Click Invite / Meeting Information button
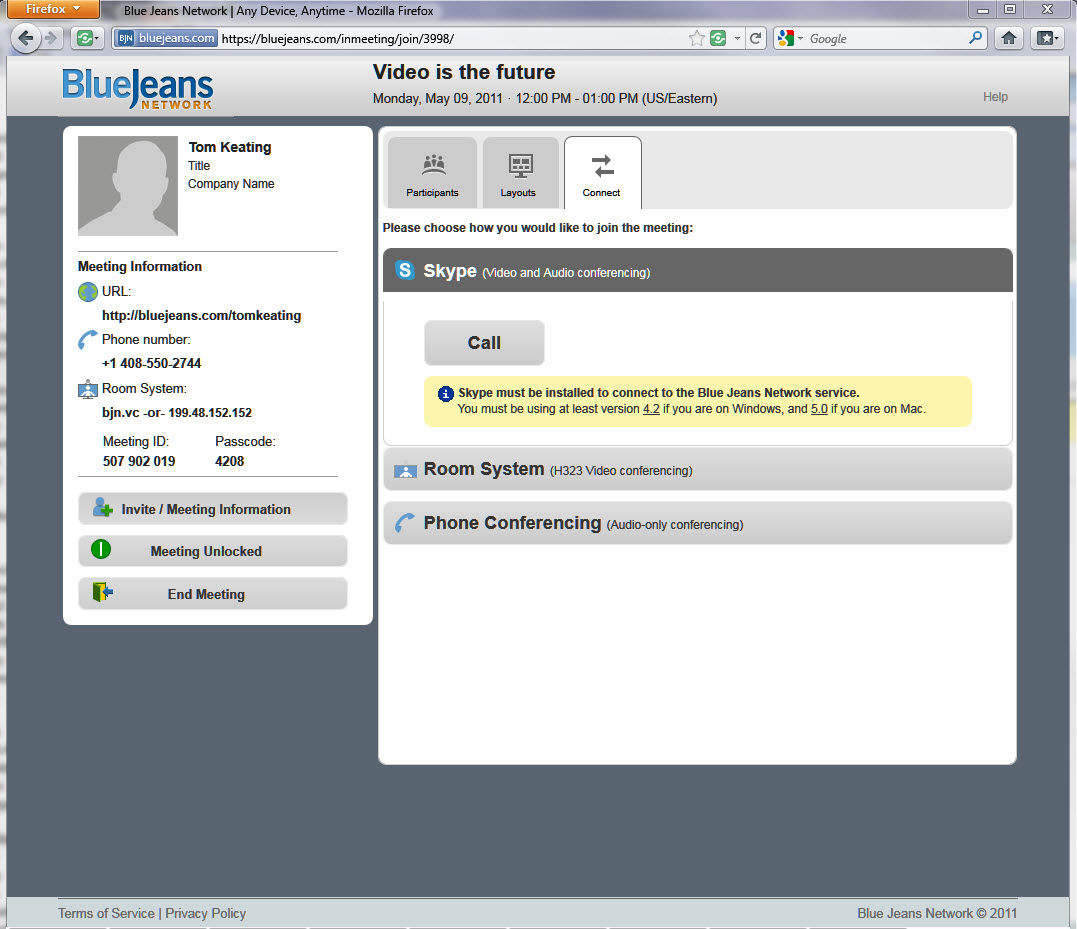 pyautogui.click(x=212, y=509)
